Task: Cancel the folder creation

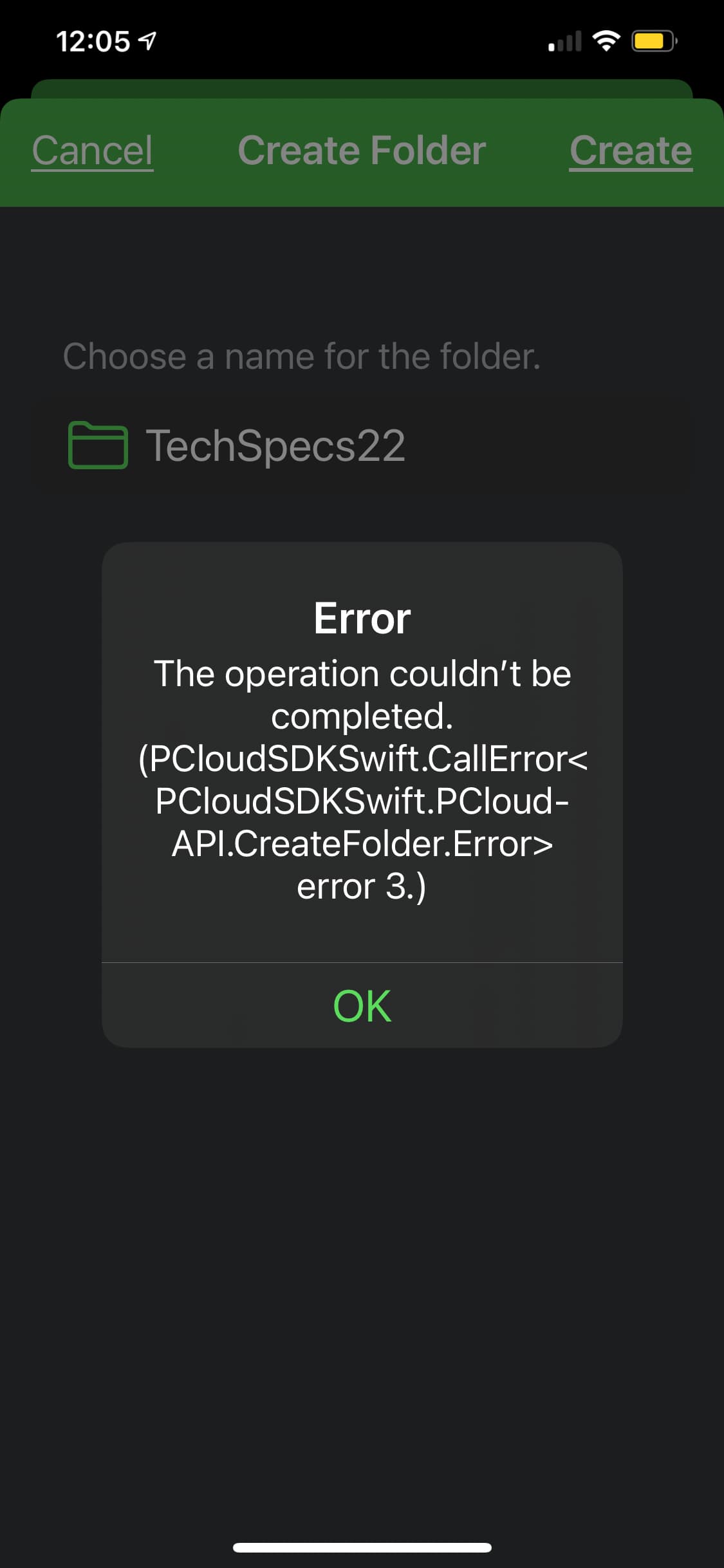Action: pos(93,151)
